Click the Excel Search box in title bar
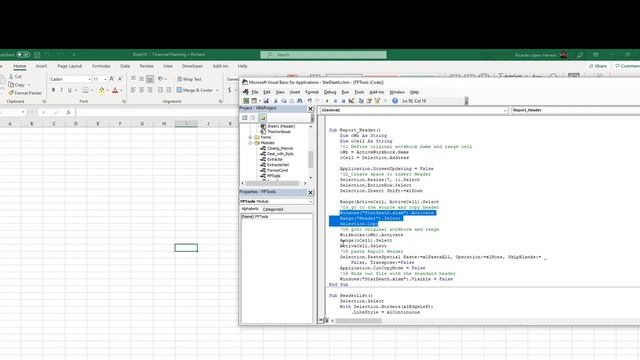Image resolution: width=640 pixels, height=360 pixels. (x=323, y=54)
